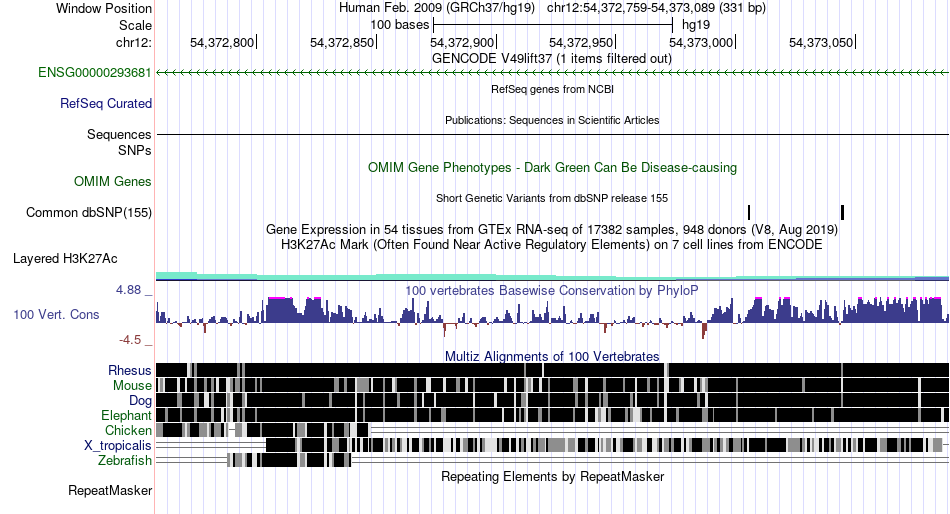Click the Sequences track label
This screenshot has height=514, width=950.
[119, 135]
